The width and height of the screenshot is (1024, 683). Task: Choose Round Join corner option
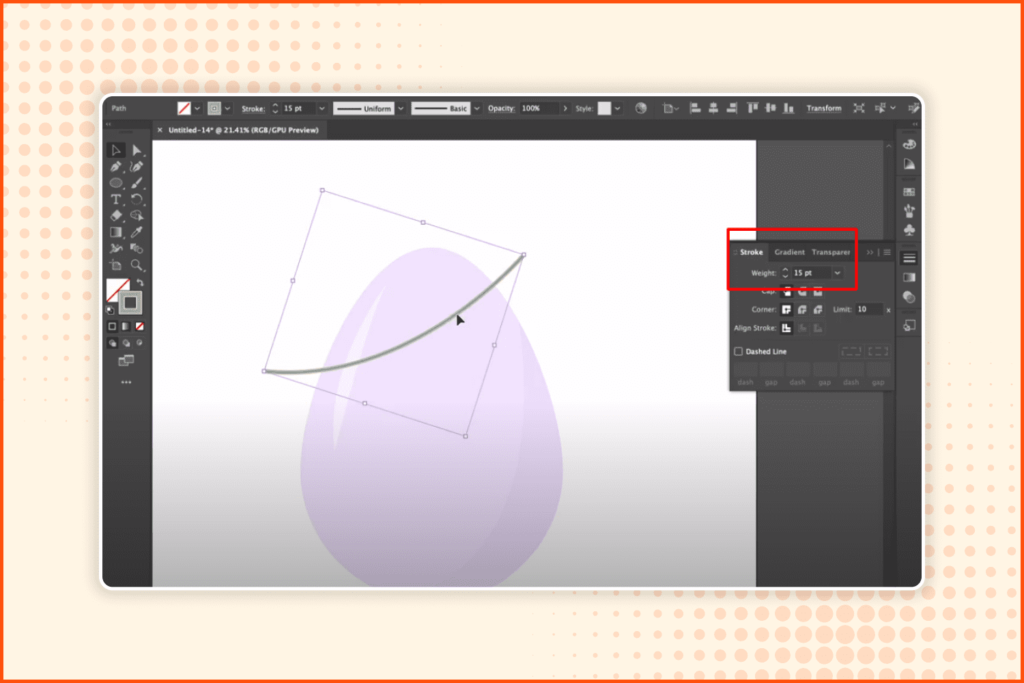(803, 310)
